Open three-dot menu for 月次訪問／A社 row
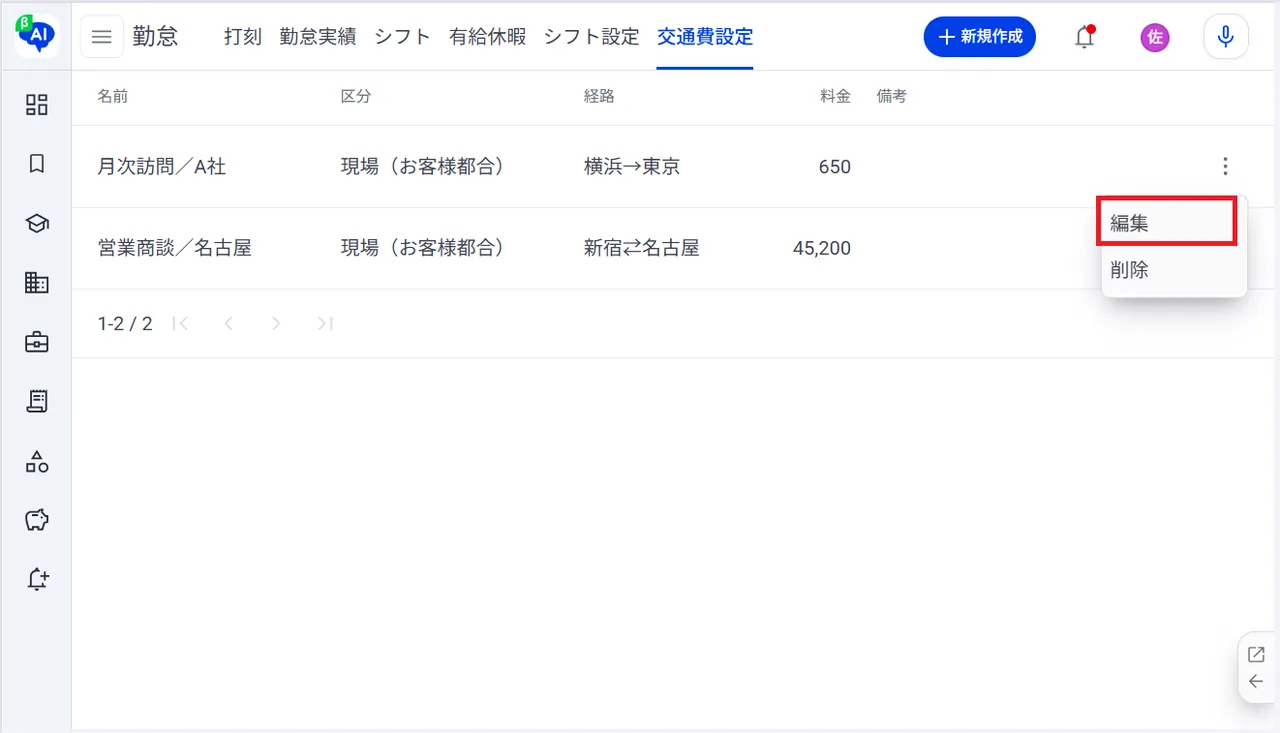This screenshot has height=733, width=1280. point(1225,167)
